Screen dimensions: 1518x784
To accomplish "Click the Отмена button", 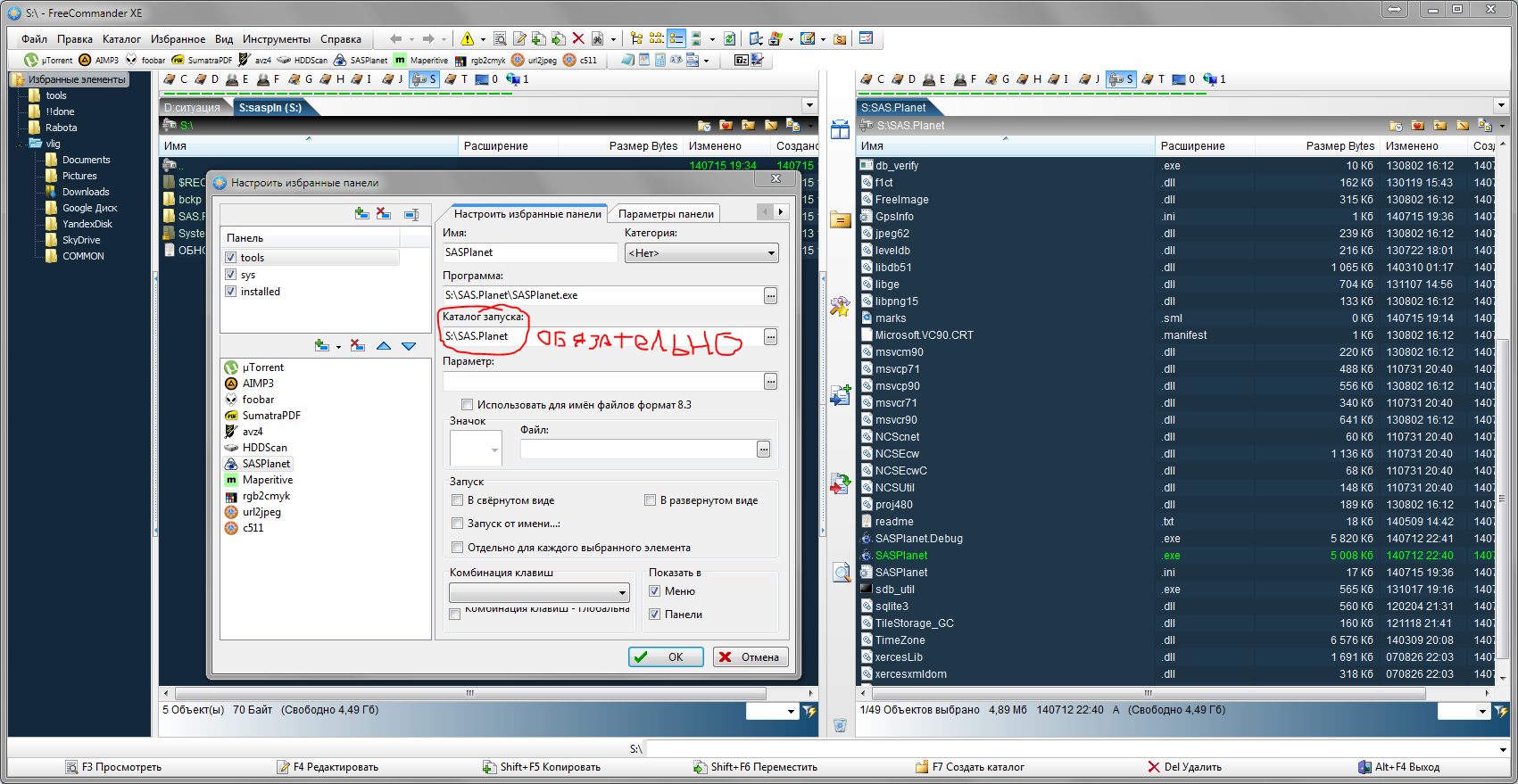I will point(751,657).
